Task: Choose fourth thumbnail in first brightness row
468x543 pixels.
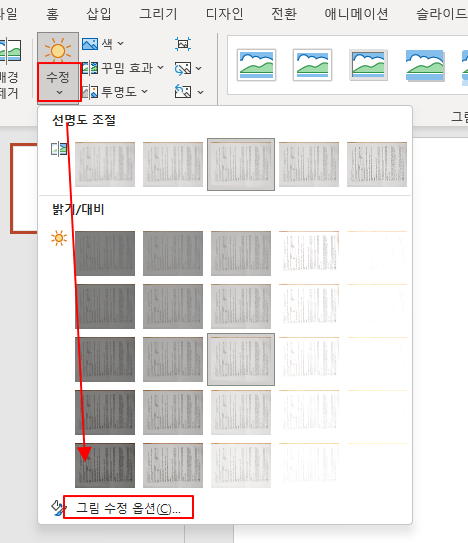Action: click(x=309, y=253)
